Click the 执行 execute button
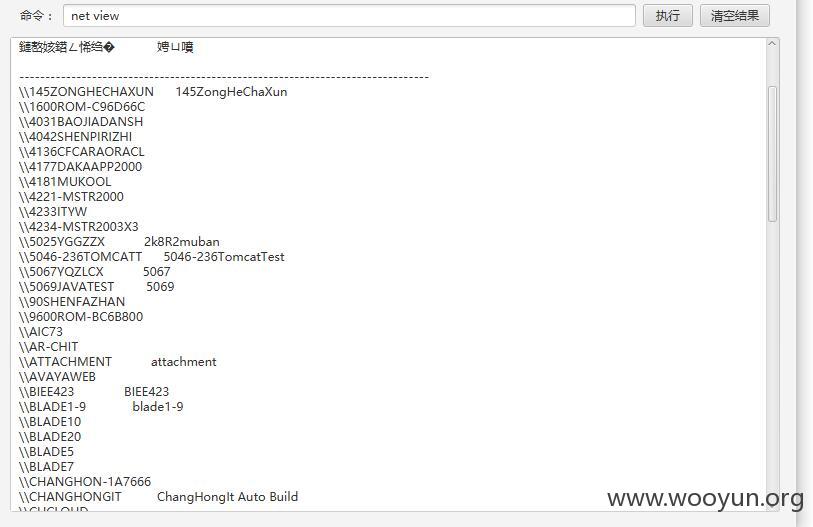The image size is (813, 527). coord(667,16)
